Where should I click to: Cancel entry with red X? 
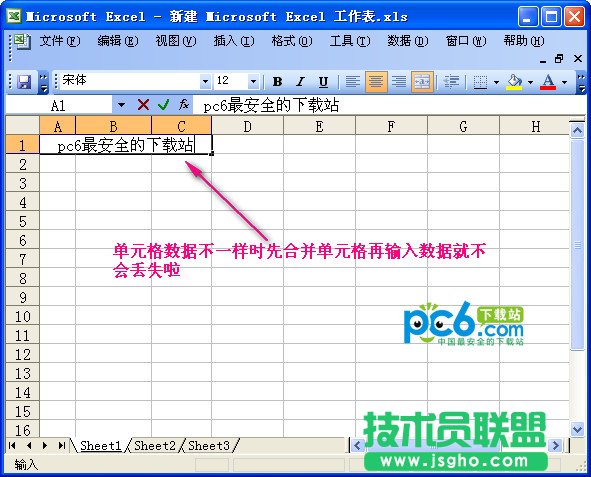(x=143, y=105)
